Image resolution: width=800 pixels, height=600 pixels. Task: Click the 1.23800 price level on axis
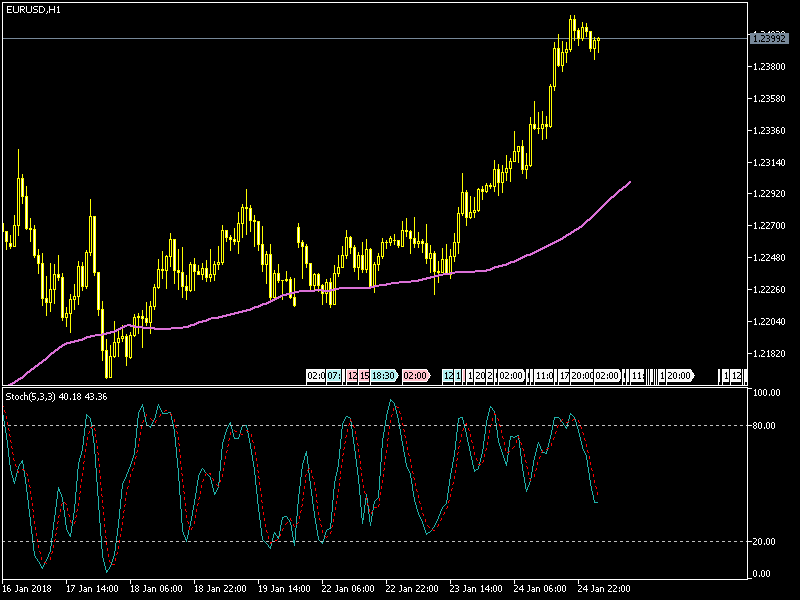pos(767,67)
